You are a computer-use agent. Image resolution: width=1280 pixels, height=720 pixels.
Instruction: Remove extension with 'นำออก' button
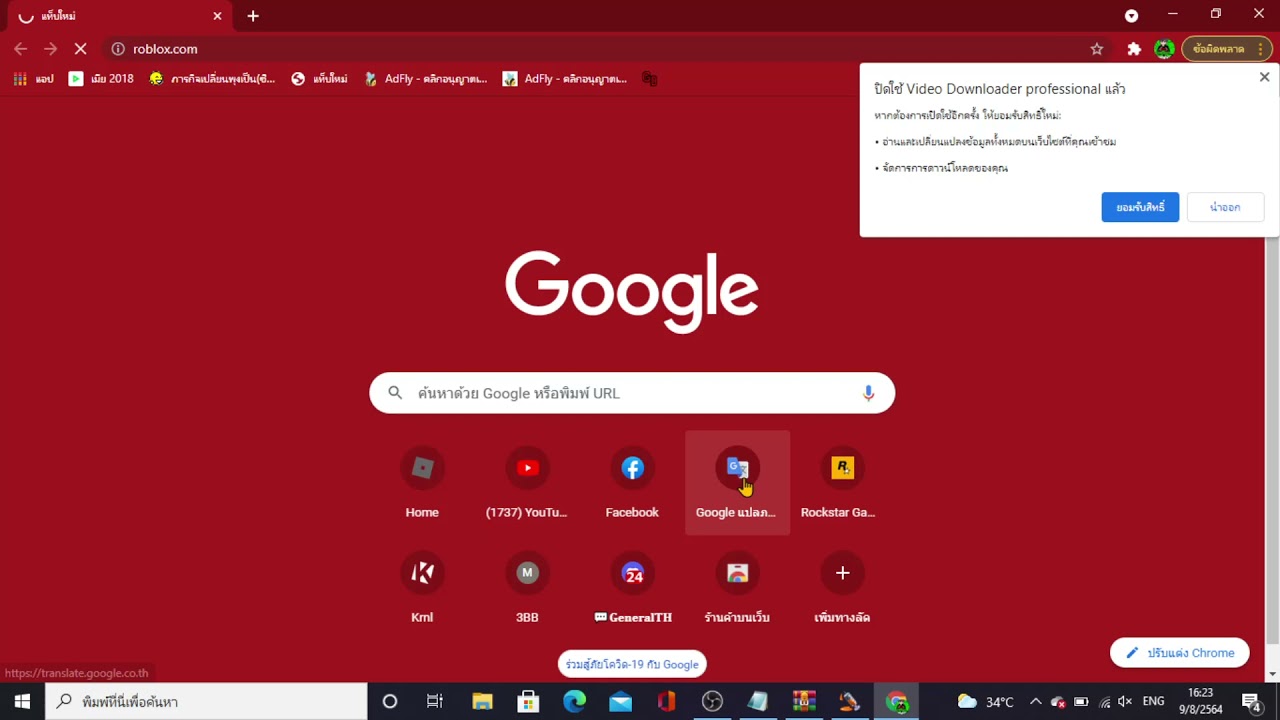1225,207
